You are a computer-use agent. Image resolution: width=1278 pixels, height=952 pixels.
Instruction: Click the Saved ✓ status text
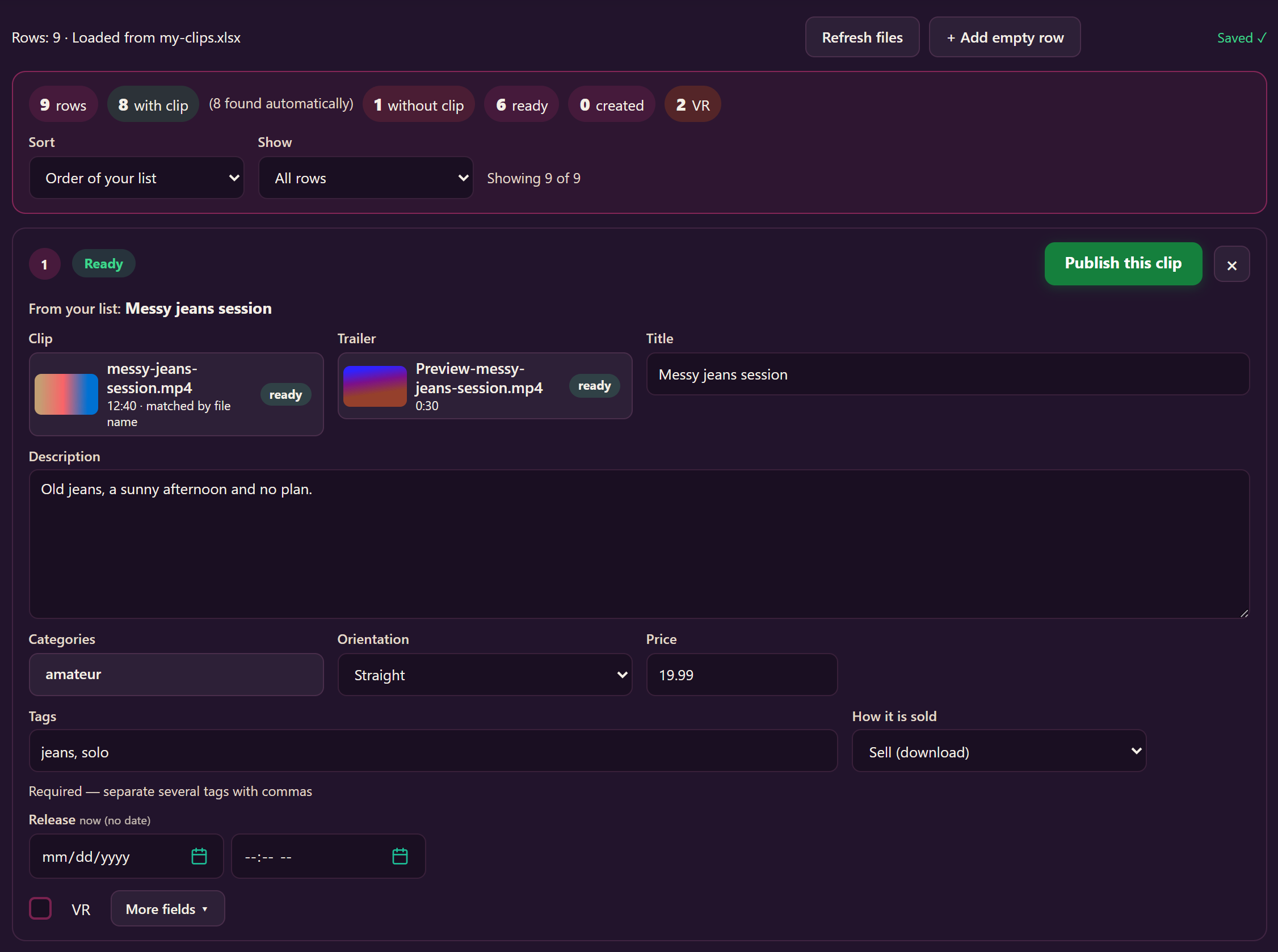point(1242,38)
